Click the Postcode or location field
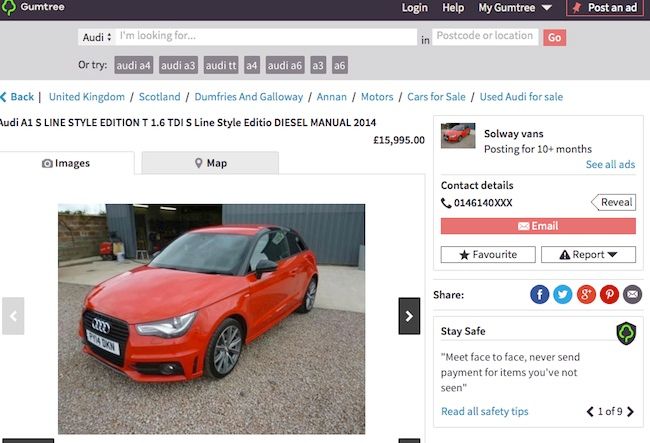The height and width of the screenshot is (443, 650). click(x=485, y=36)
